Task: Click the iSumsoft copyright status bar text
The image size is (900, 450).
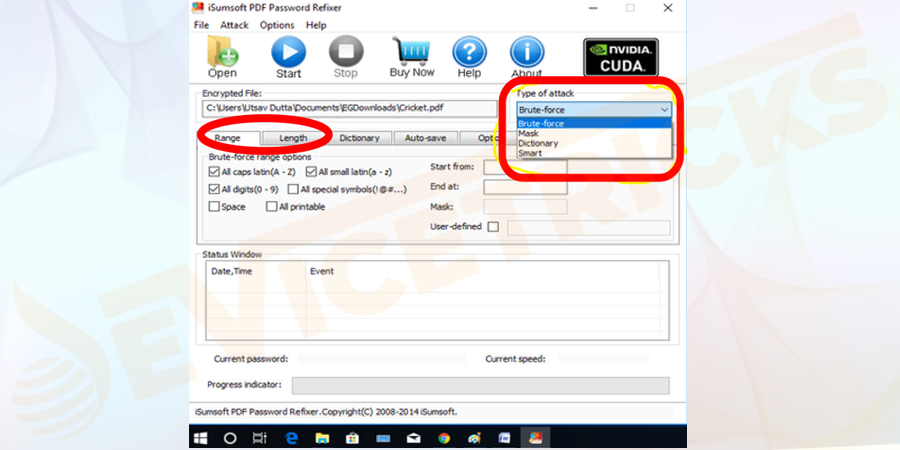Action: (x=326, y=412)
